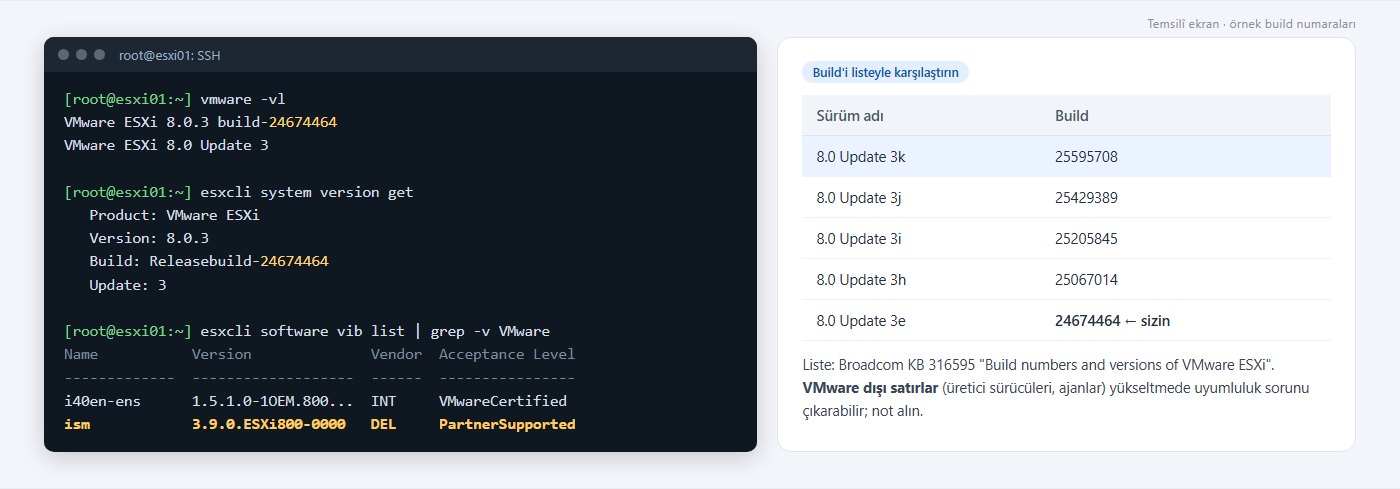Click the 'VMwareCertified' acceptance level

(503, 401)
